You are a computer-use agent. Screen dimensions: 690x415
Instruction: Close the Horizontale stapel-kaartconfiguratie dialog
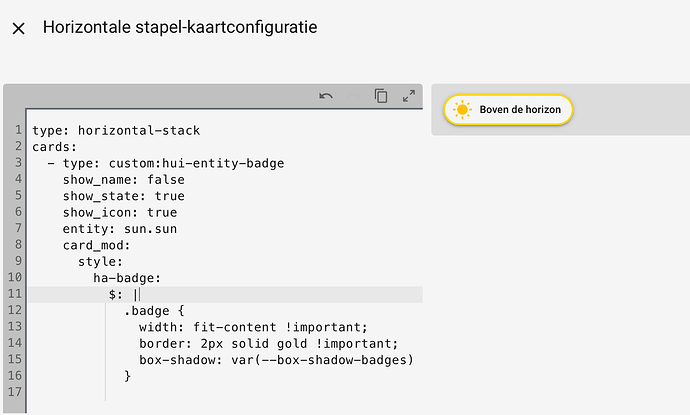(18, 29)
